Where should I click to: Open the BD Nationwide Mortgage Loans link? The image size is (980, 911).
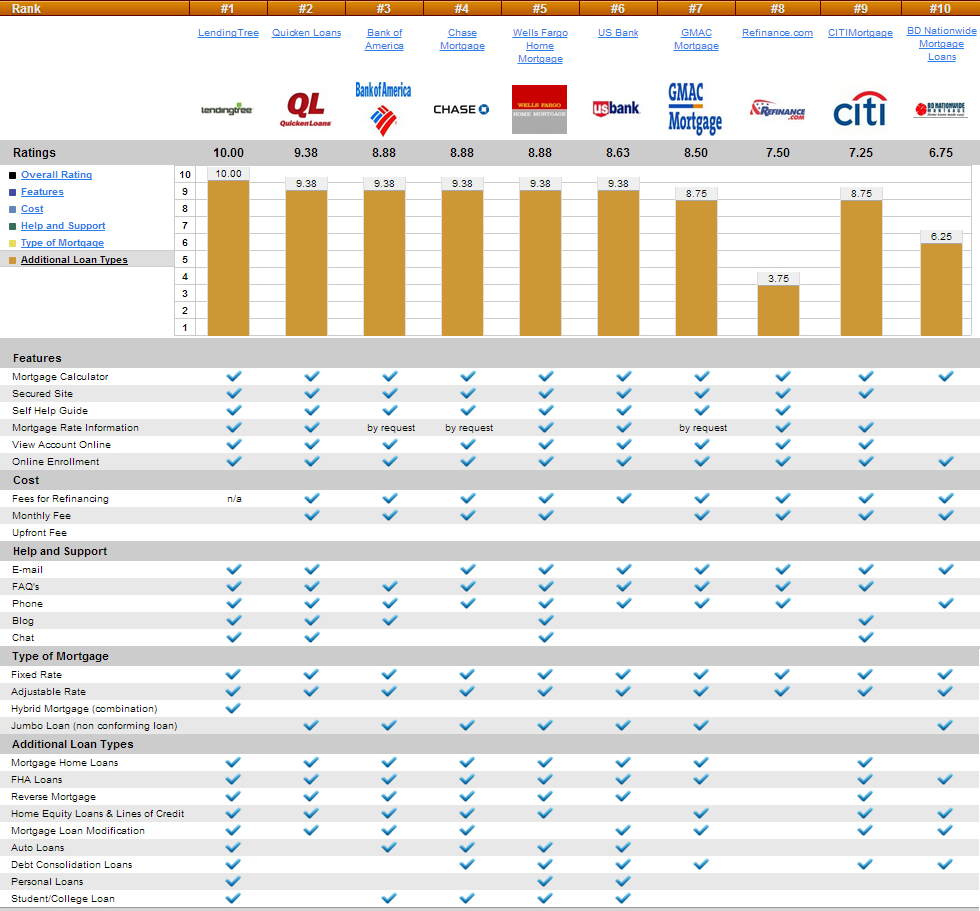[941, 44]
